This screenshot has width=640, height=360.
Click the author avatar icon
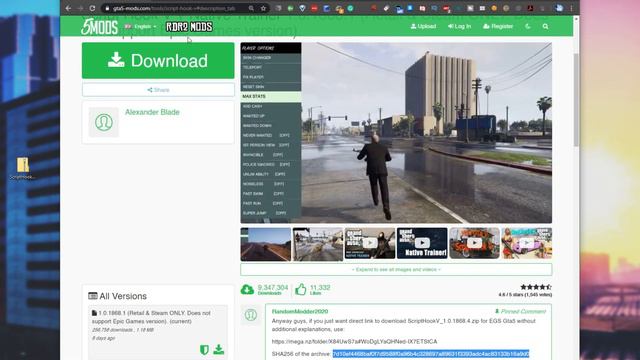coord(104,122)
